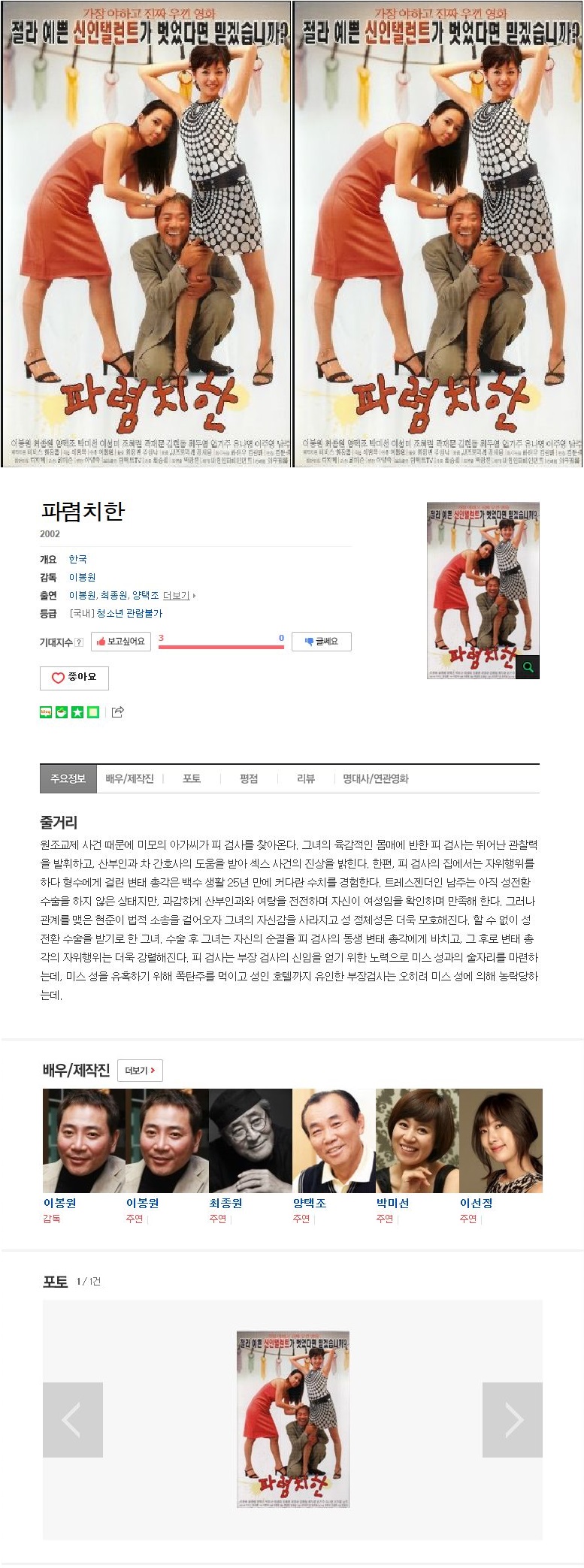Go to previous photo in 포토 carousel

[73, 1420]
